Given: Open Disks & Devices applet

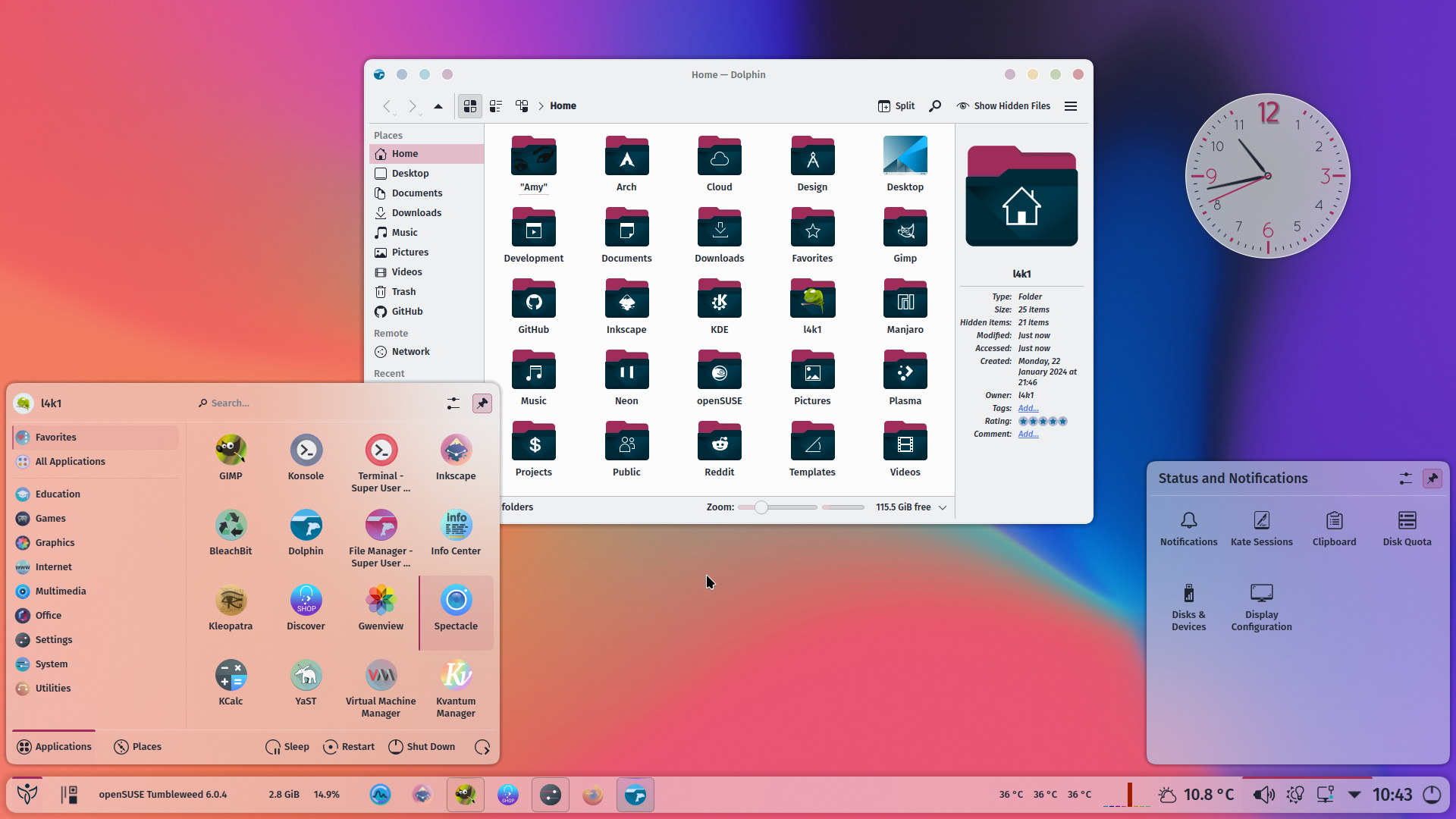Looking at the screenshot, I should point(1188,607).
